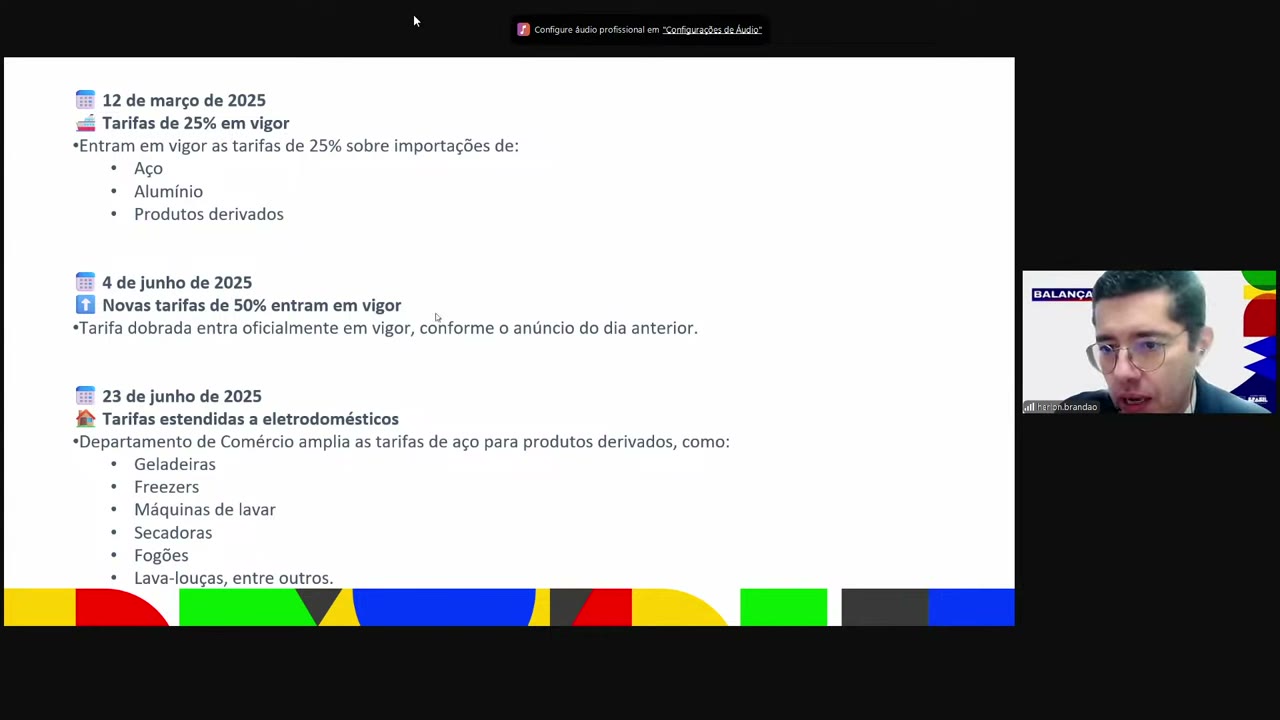1280x720 pixels.
Task: Click the up-arrow icon beside Novas tarifas de 50%
Action: (x=85, y=305)
